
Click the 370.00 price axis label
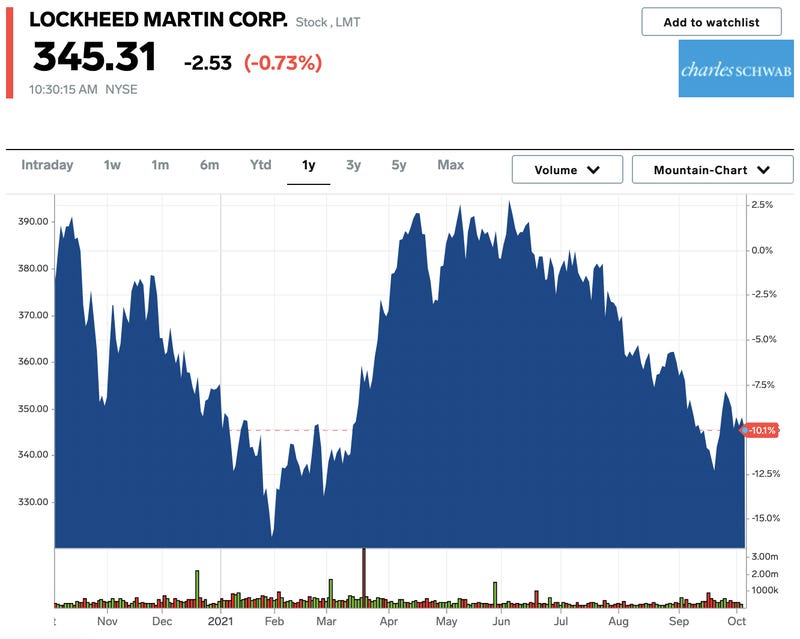tap(33, 315)
